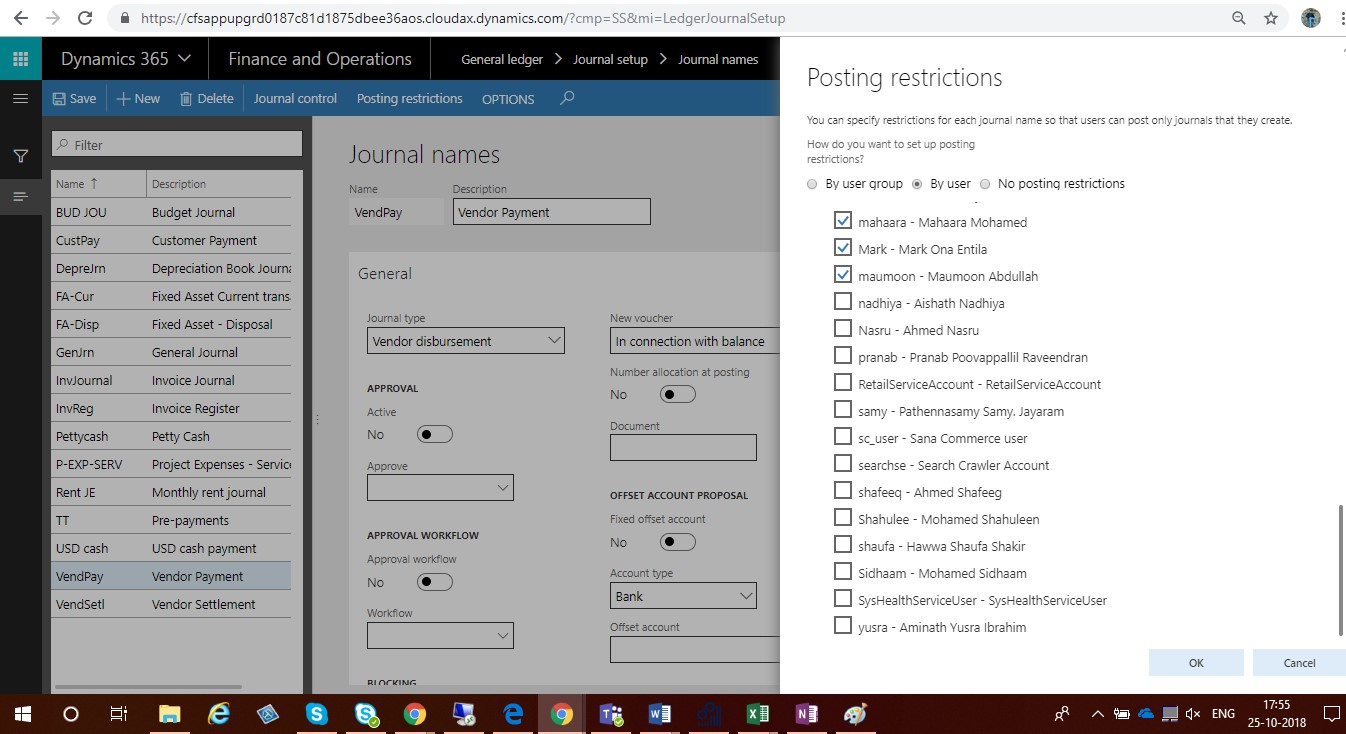Select the By user group radio button

pyautogui.click(x=812, y=184)
